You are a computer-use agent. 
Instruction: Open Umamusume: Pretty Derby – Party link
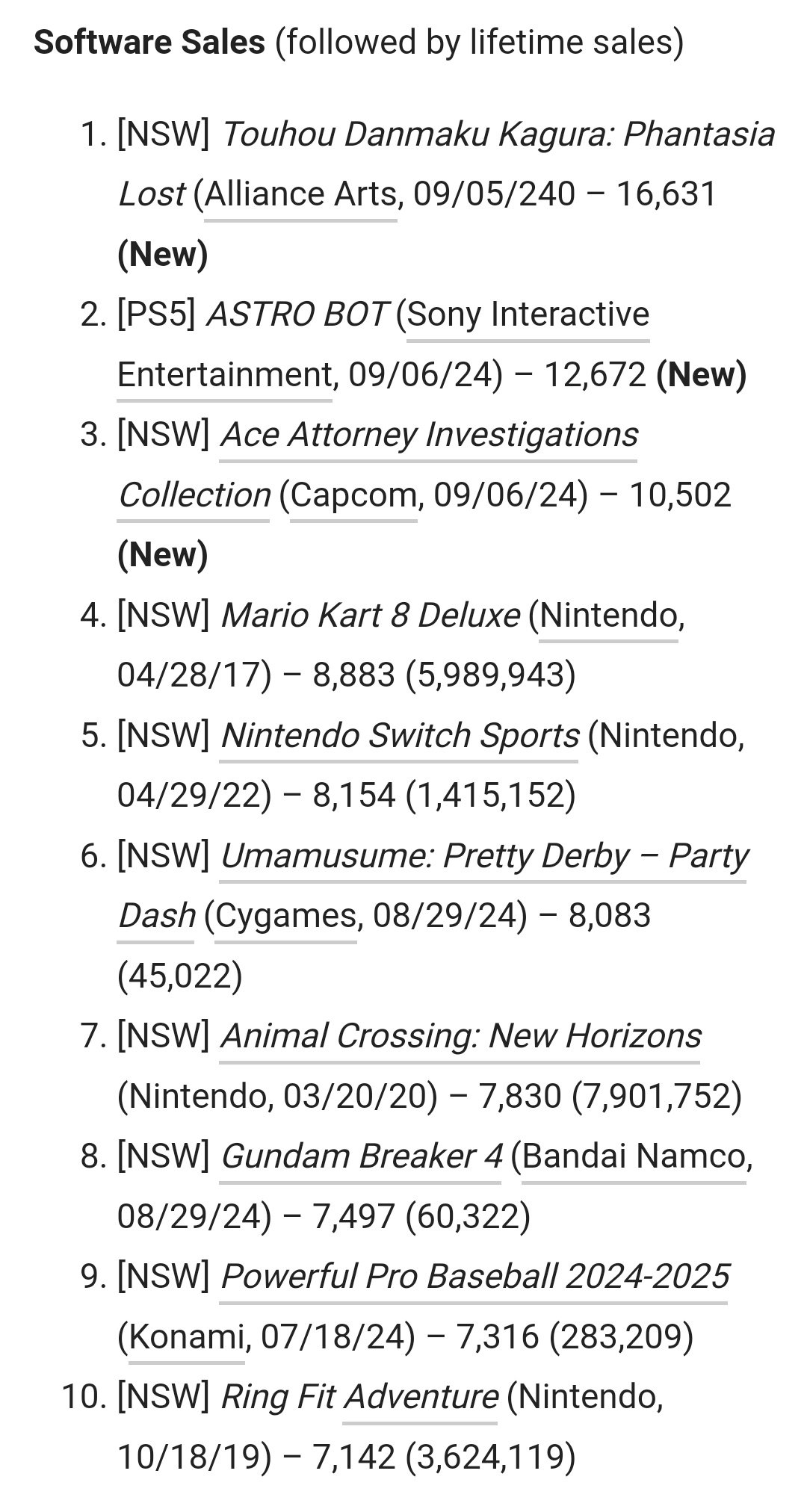[x=484, y=856]
